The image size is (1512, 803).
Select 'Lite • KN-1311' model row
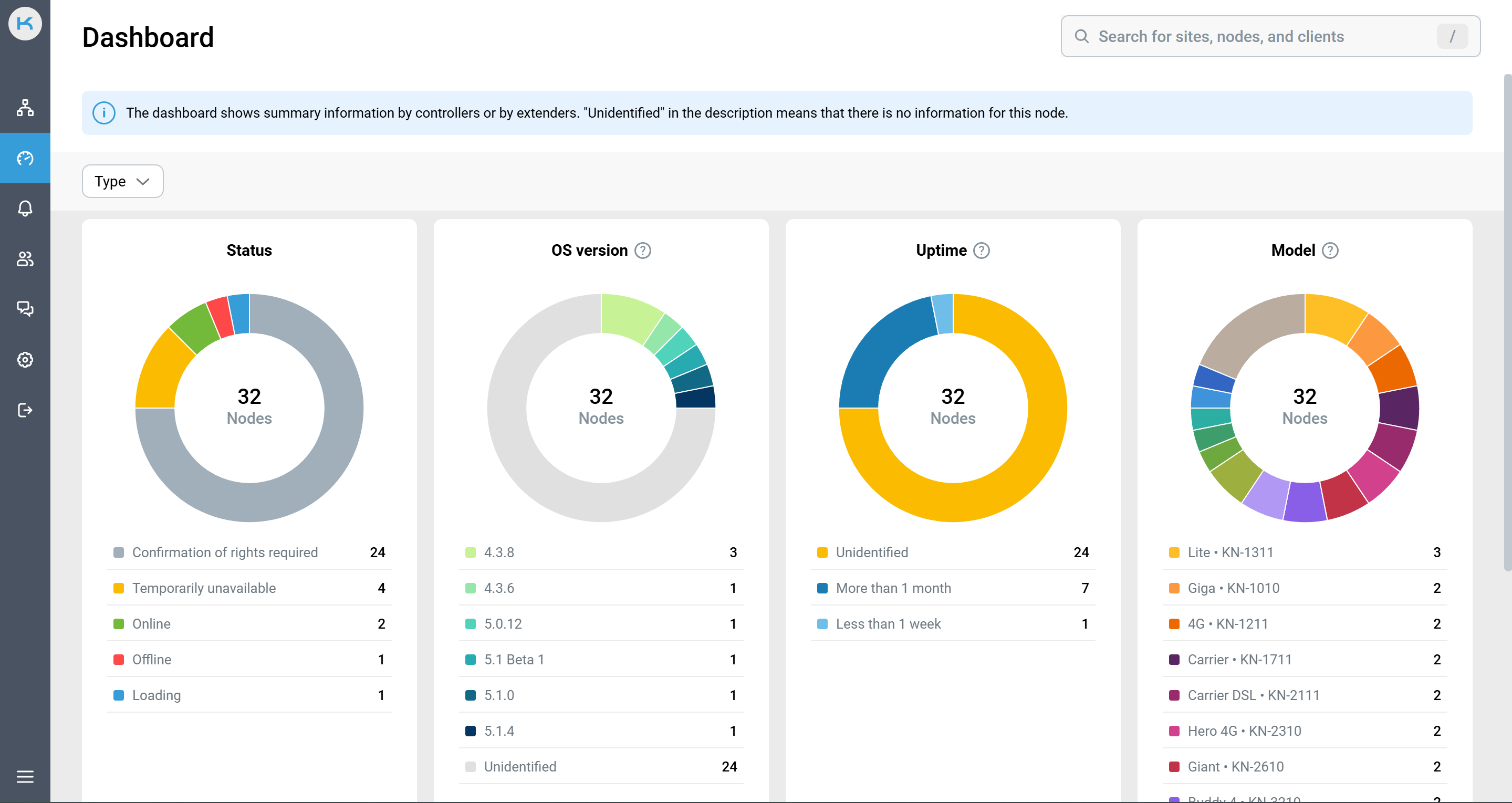tap(1305, 552)
